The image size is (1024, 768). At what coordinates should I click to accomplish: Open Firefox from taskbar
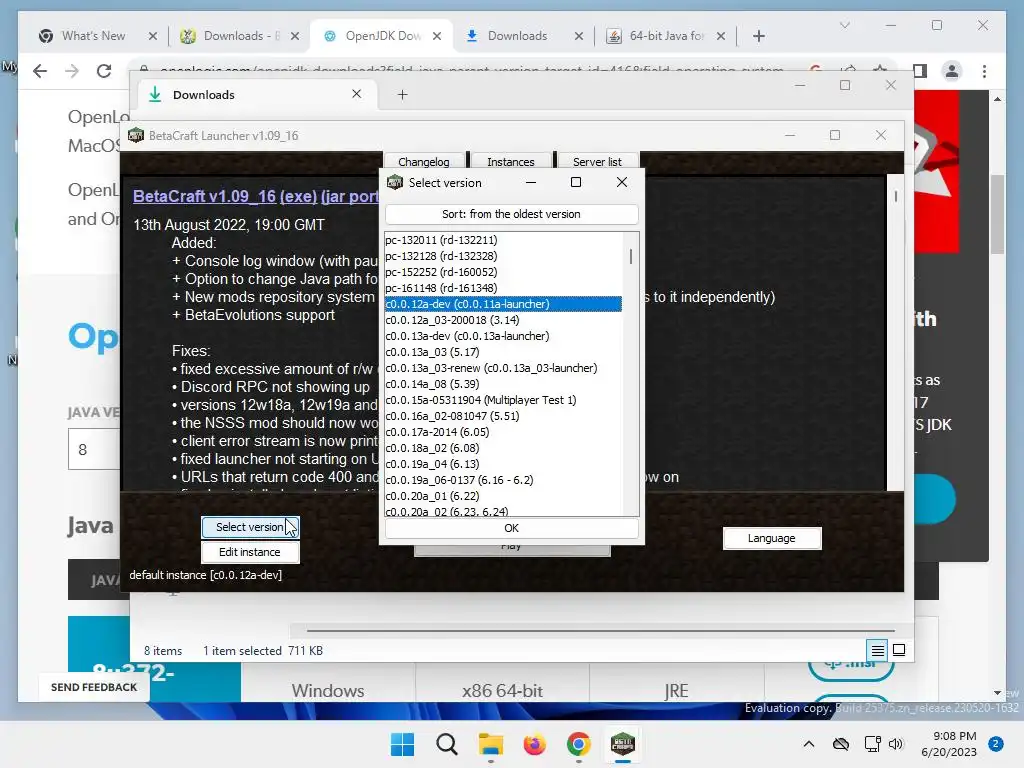tap(535, 744)
